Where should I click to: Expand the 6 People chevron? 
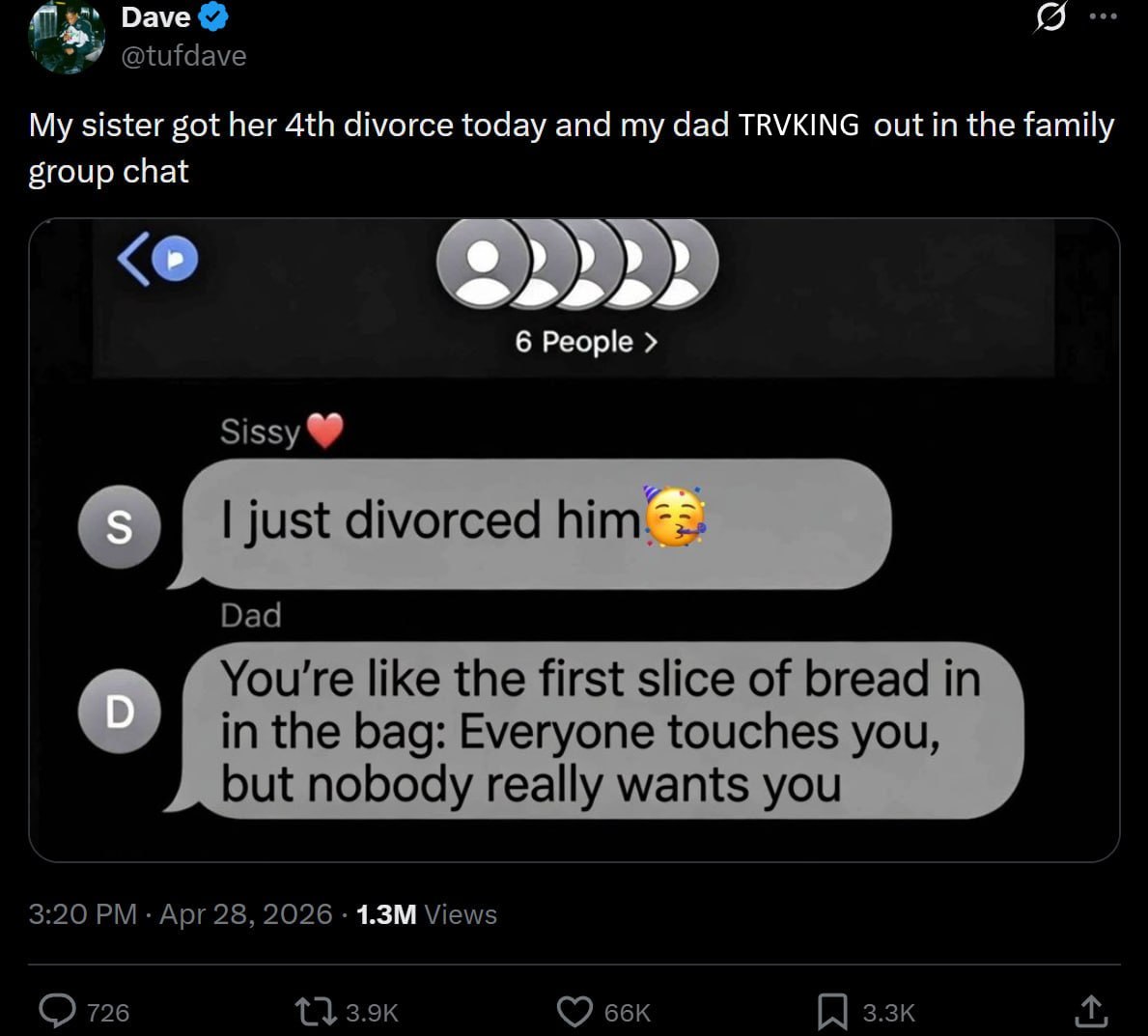tap(650, 342)
